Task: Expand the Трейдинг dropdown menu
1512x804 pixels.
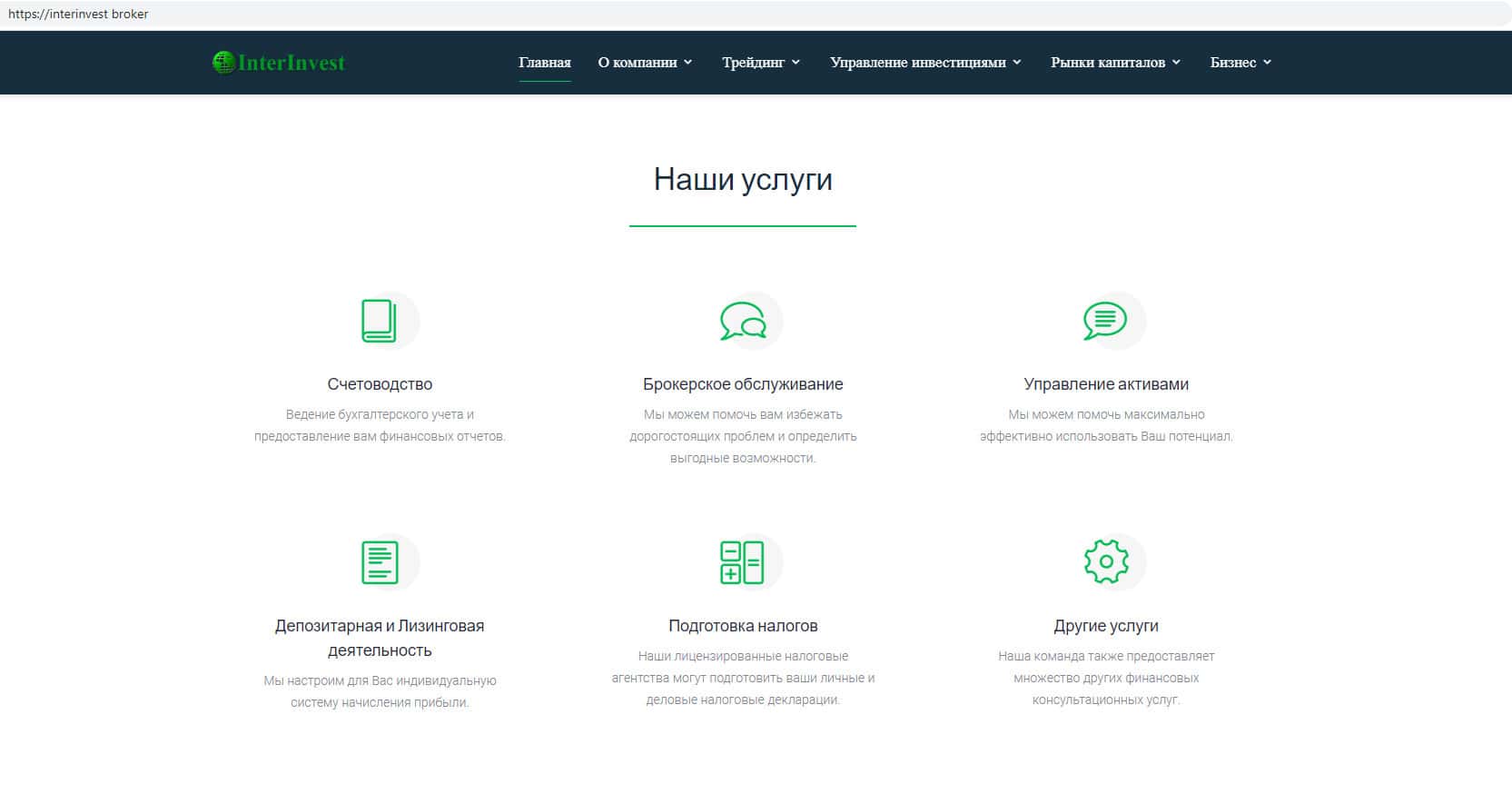Action: coord(761,63)
